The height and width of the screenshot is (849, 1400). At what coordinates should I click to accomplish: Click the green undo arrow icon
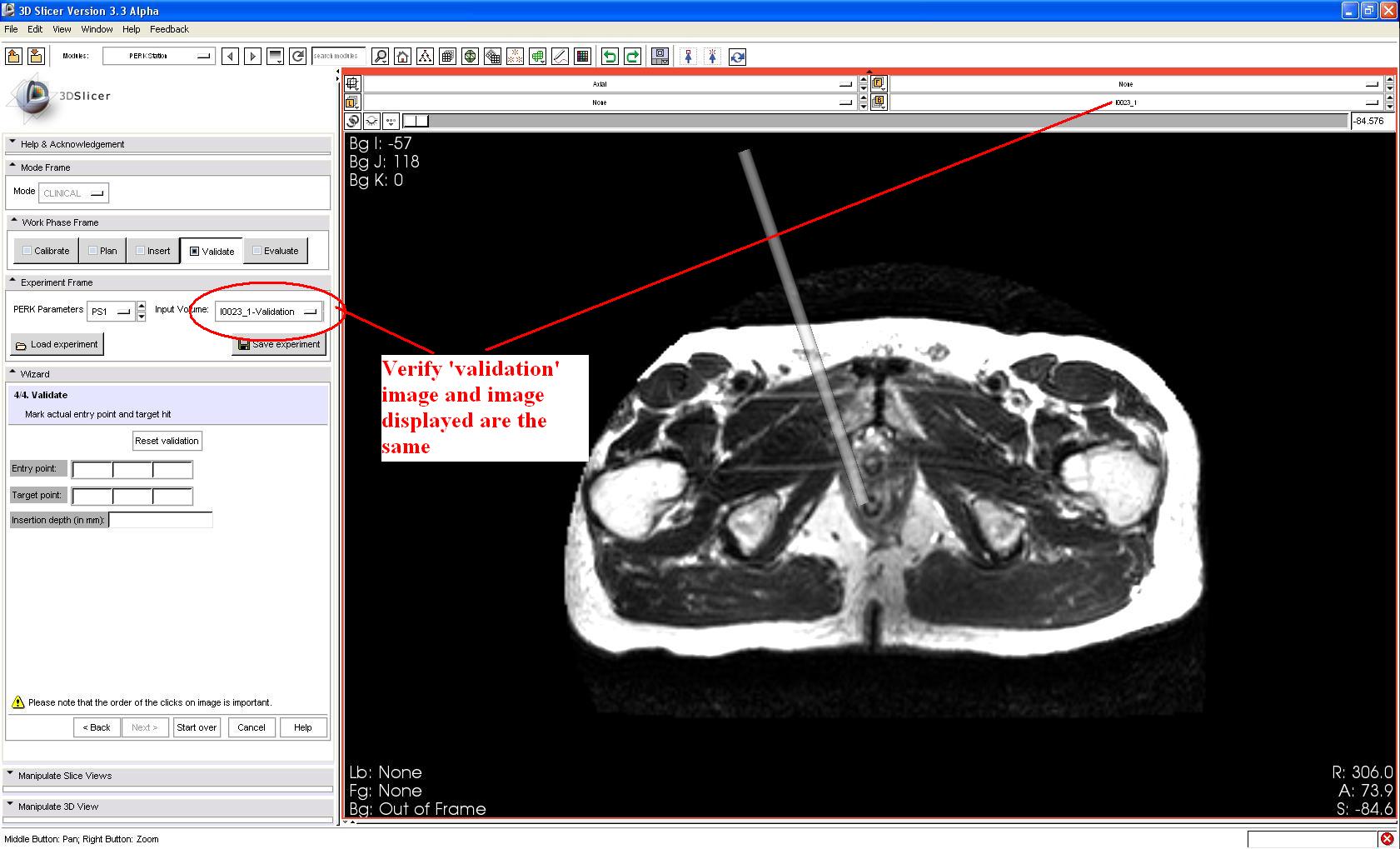tap(610, 57)
